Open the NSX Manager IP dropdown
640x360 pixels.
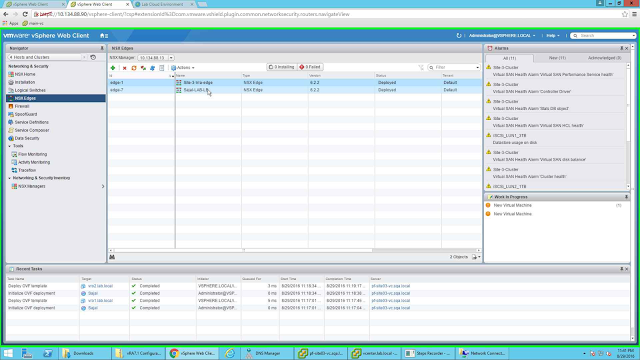click(x=171, y=58)
